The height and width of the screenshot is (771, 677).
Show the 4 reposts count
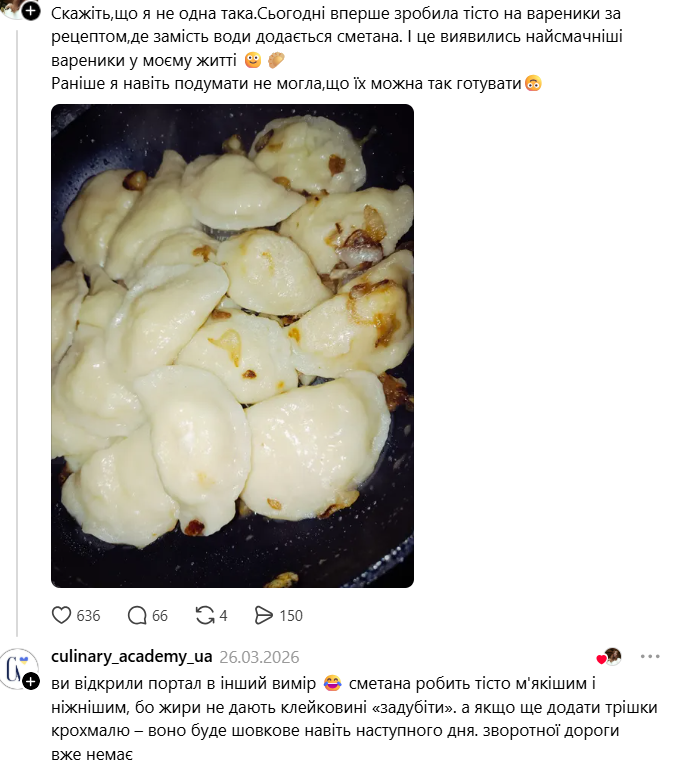click(x=223, y=616)
